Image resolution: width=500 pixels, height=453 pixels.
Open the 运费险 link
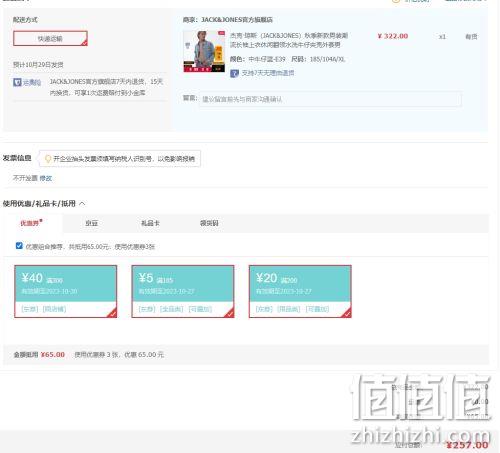(32, 82)
